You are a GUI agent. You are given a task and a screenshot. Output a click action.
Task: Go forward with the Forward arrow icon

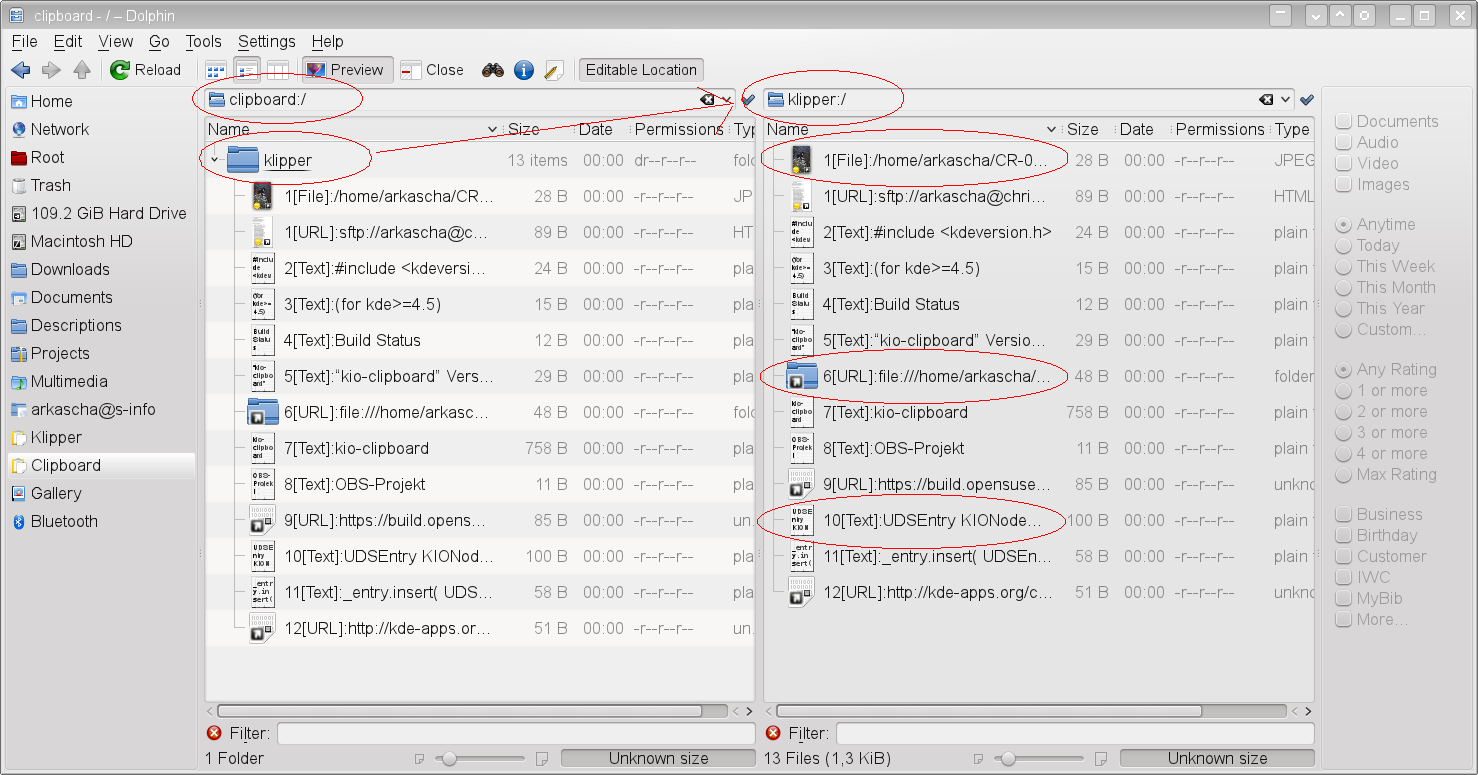pos(51,70)
